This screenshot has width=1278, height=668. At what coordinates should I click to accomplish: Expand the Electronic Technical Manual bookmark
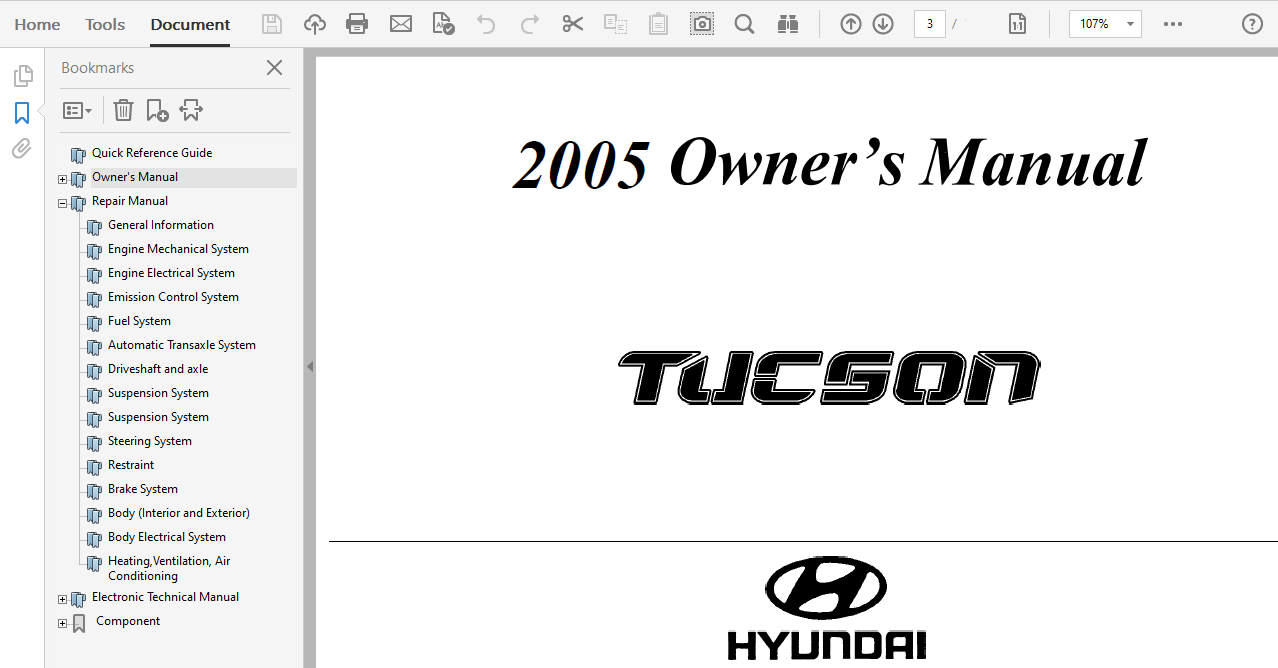pos(61,598)
